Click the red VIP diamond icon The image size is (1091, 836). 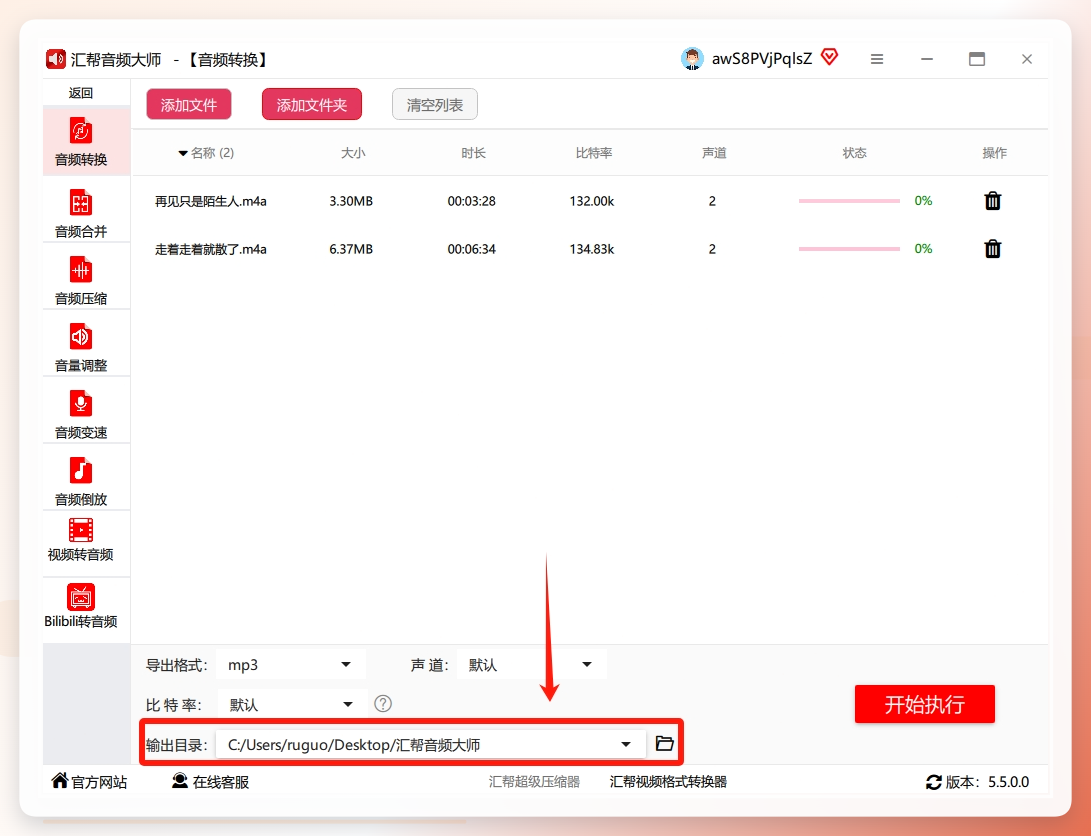pyautogui.click(x=829, y=57)
